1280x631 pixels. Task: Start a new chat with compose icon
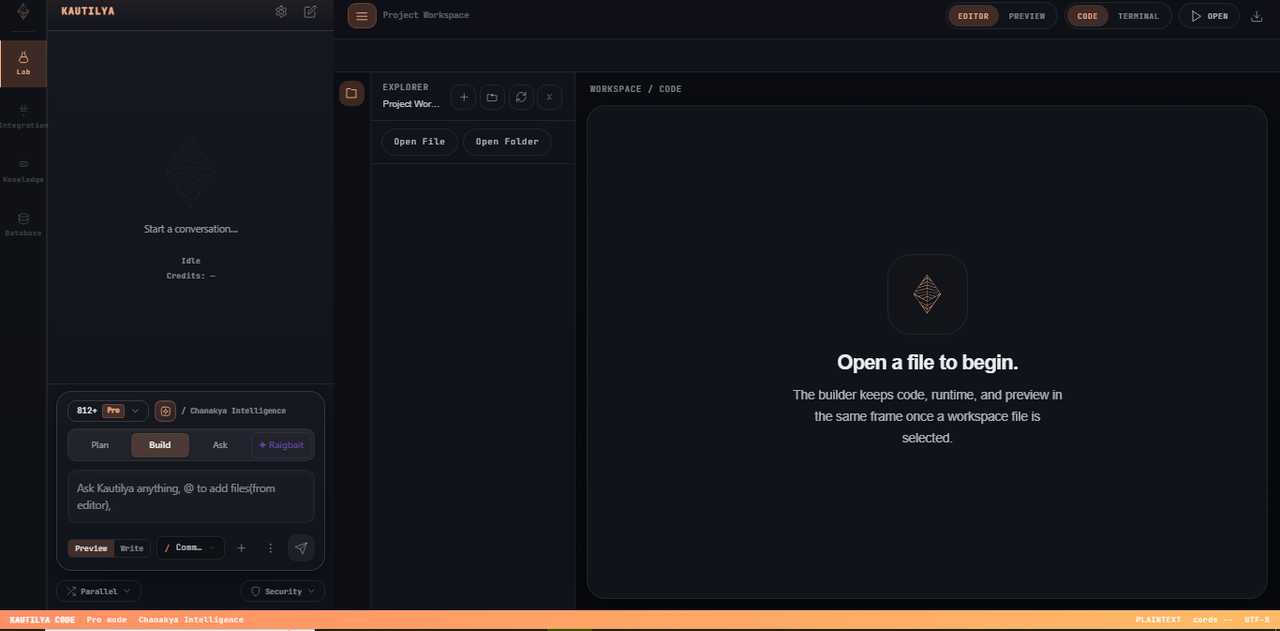click(x=310, y=12)
